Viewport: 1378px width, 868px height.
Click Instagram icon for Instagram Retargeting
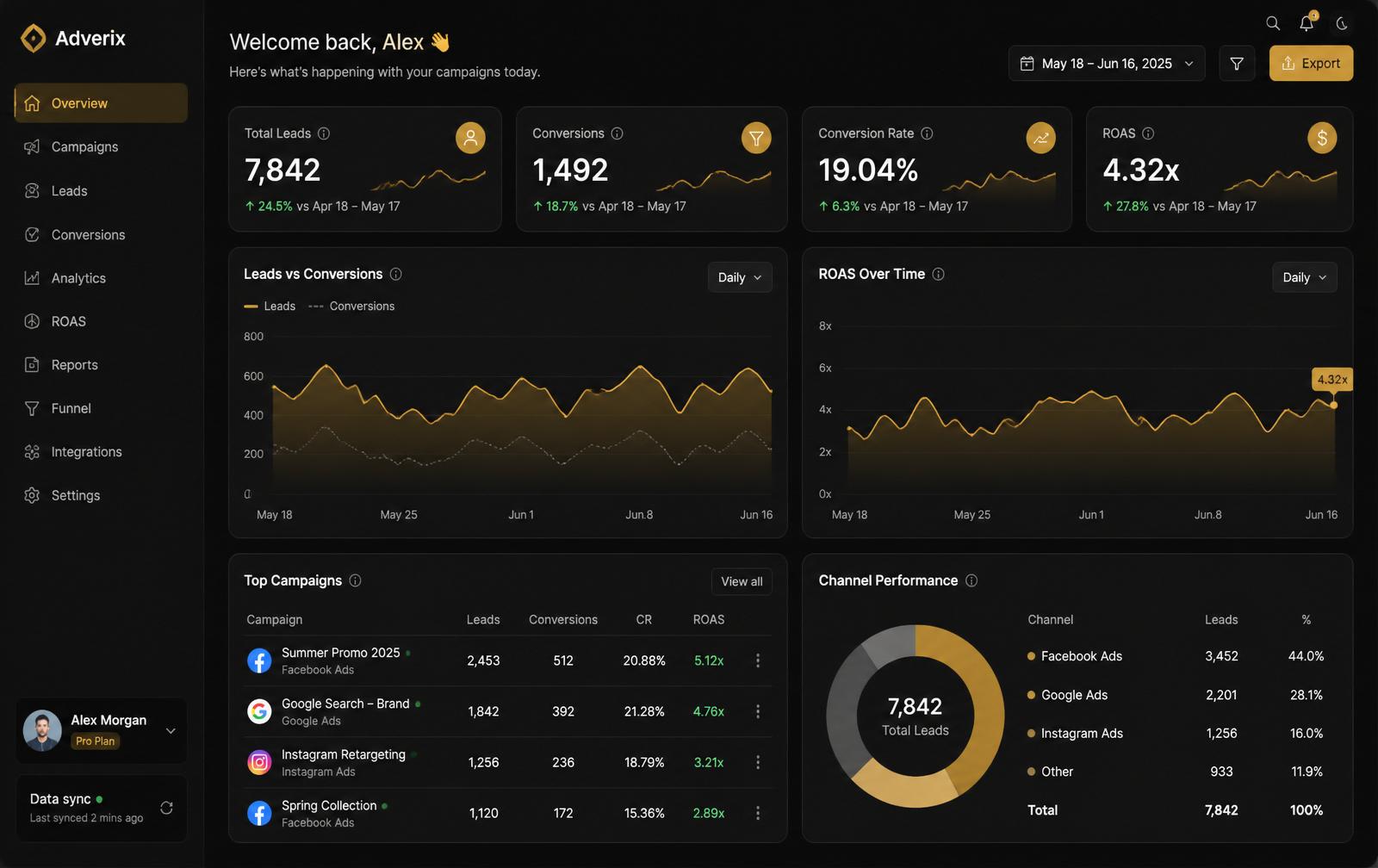click(259, 762)
